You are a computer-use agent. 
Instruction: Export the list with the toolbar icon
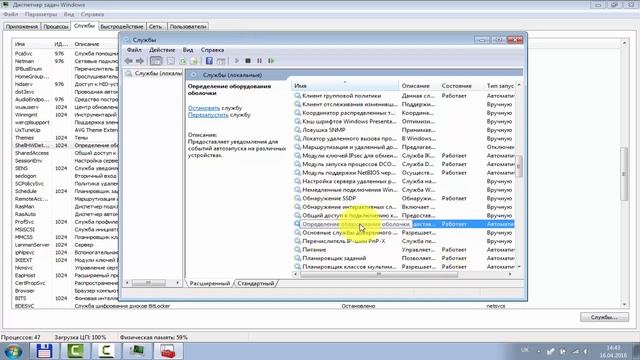pos(194,61)
